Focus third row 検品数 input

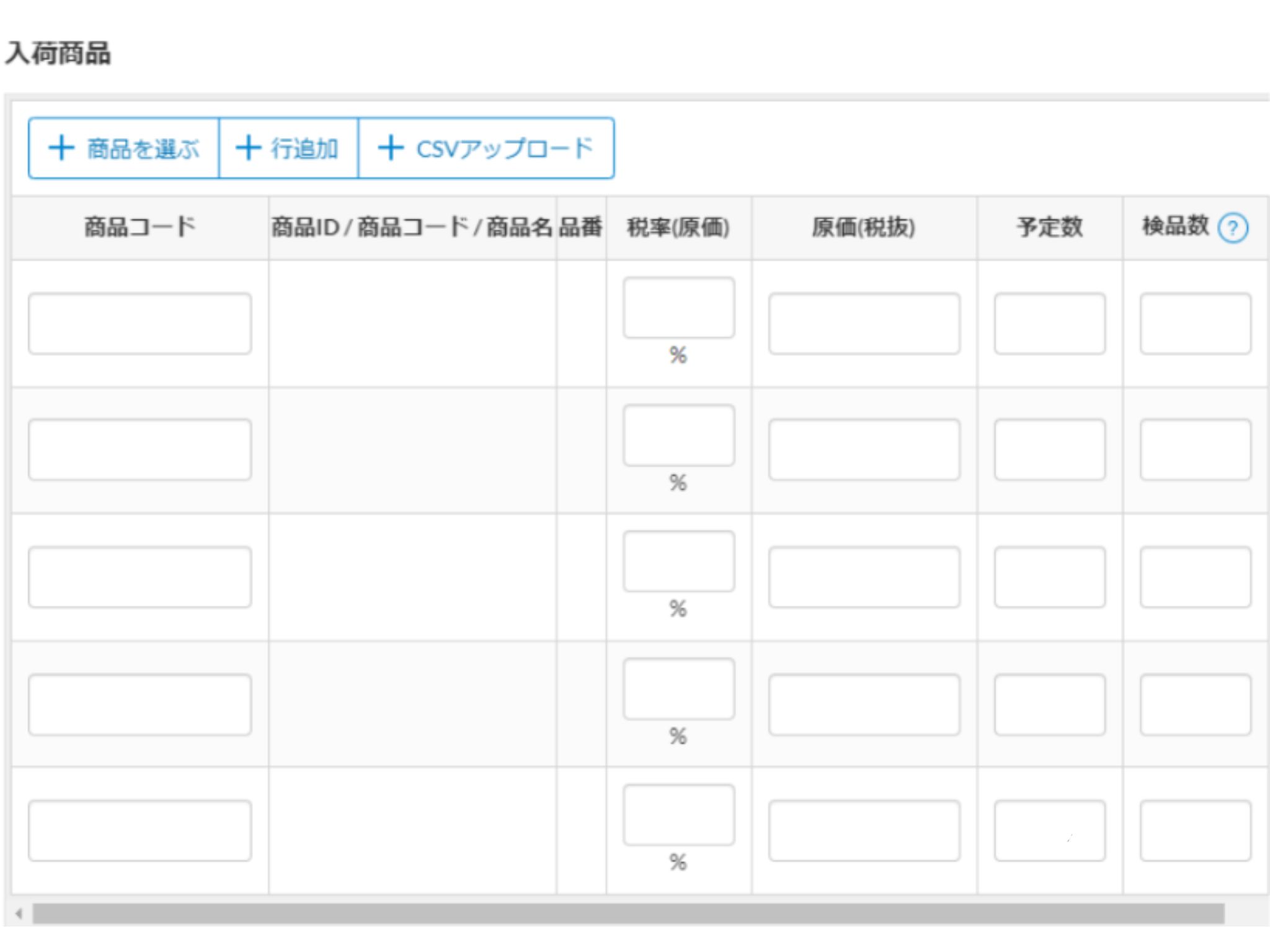pyautogui.click(x=1196, y=577)
